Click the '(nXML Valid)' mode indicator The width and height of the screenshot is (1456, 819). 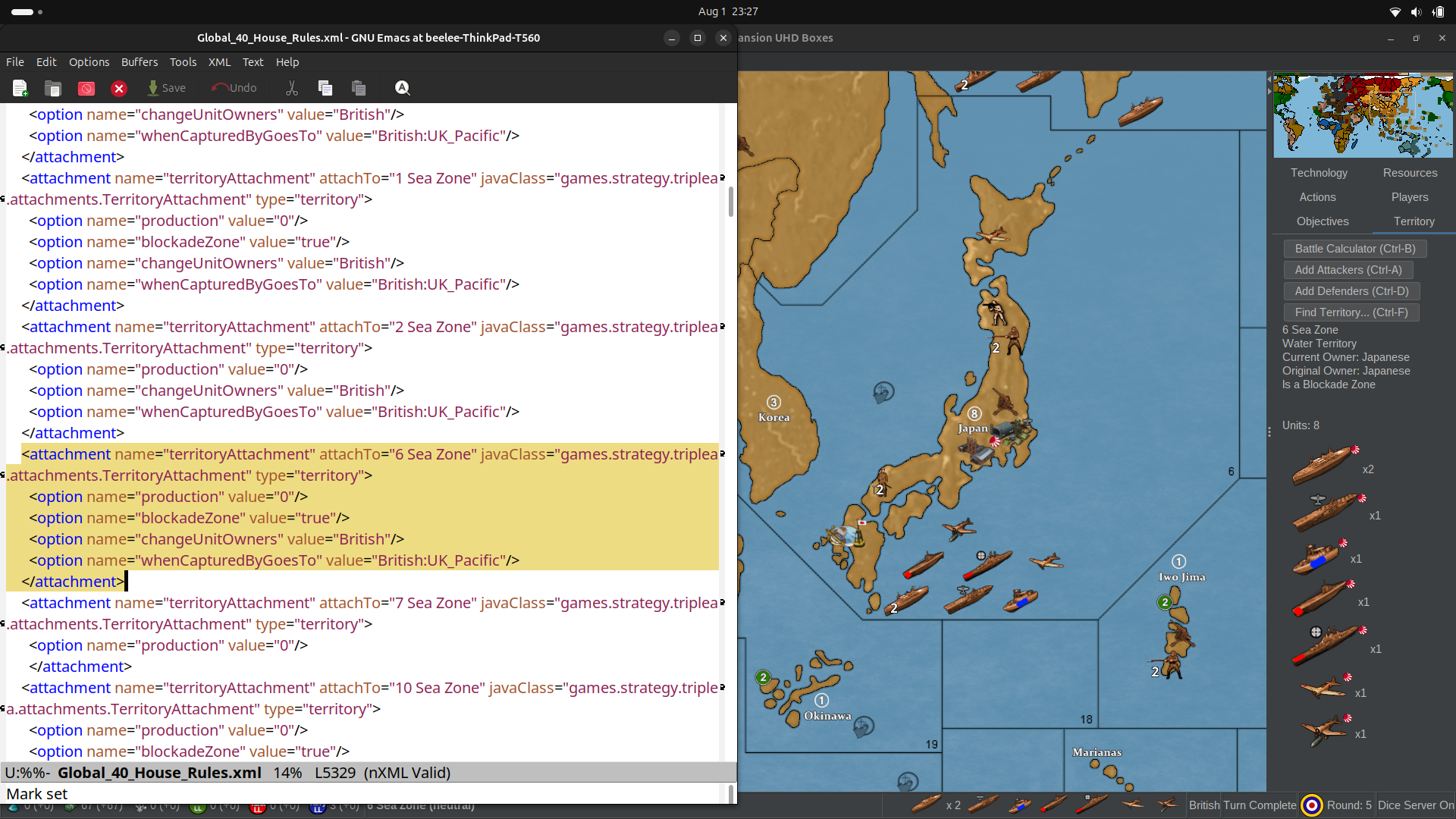[407, 773]
